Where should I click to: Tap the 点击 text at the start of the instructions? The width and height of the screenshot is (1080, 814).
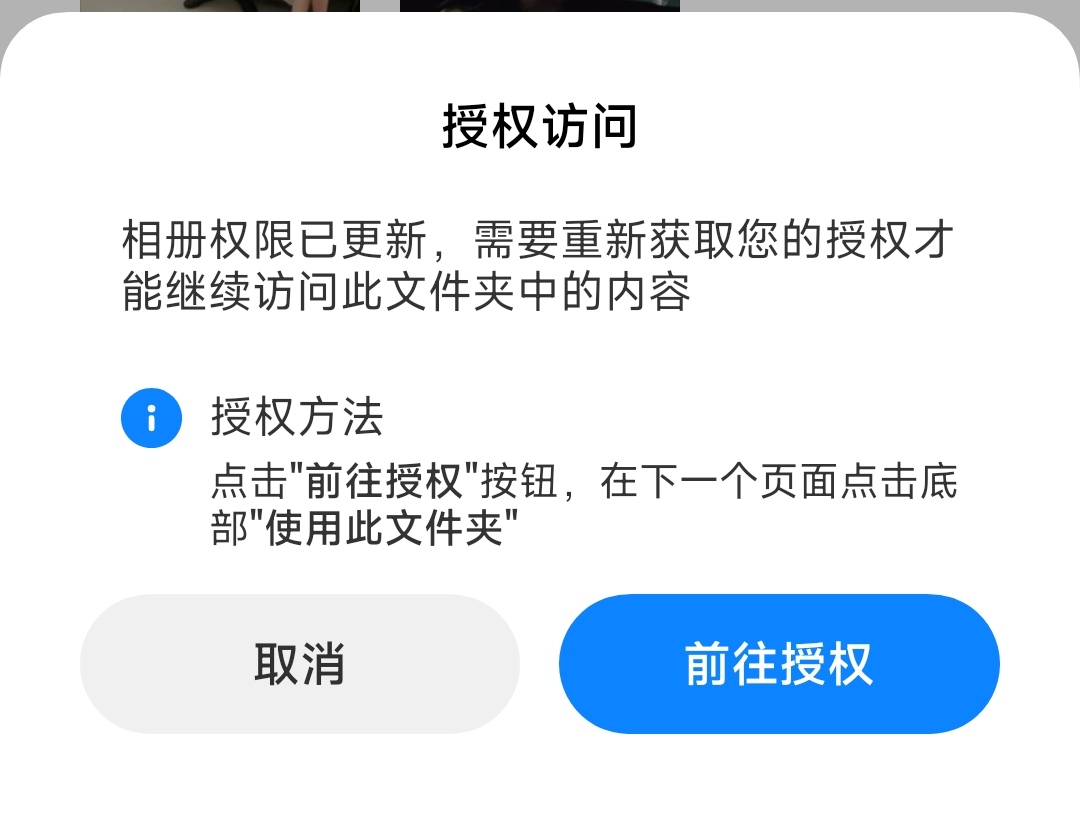coord(250,481)
